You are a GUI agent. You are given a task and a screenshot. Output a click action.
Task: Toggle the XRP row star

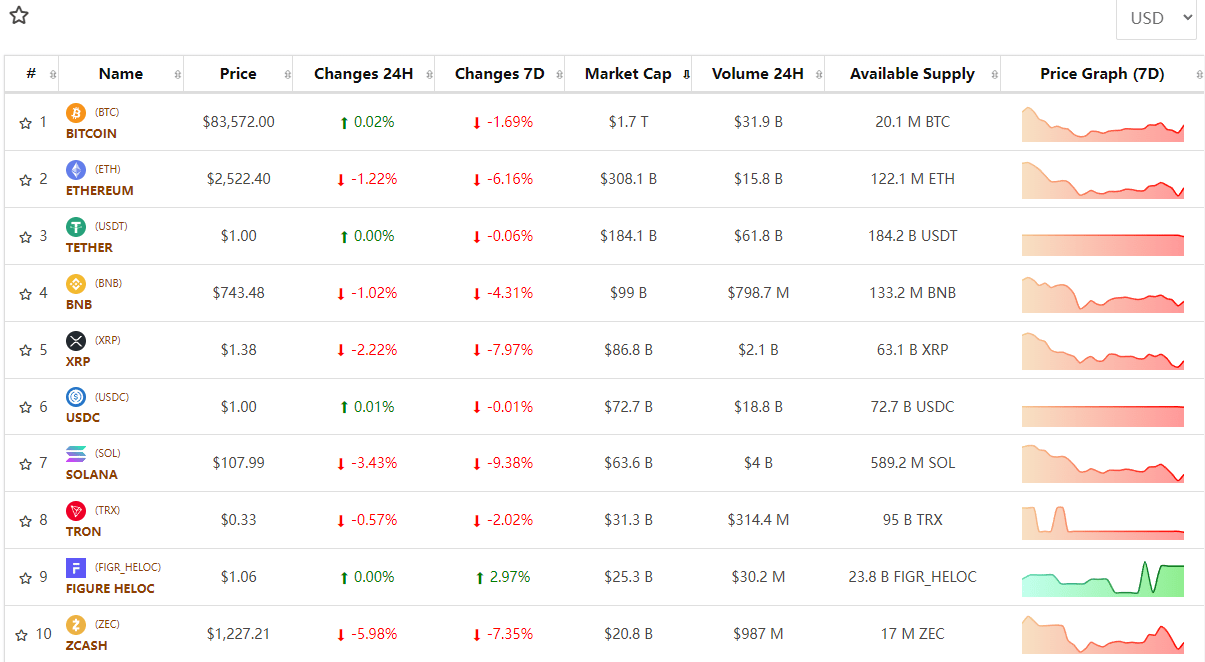pyautogui.click(x=25, y=351)
